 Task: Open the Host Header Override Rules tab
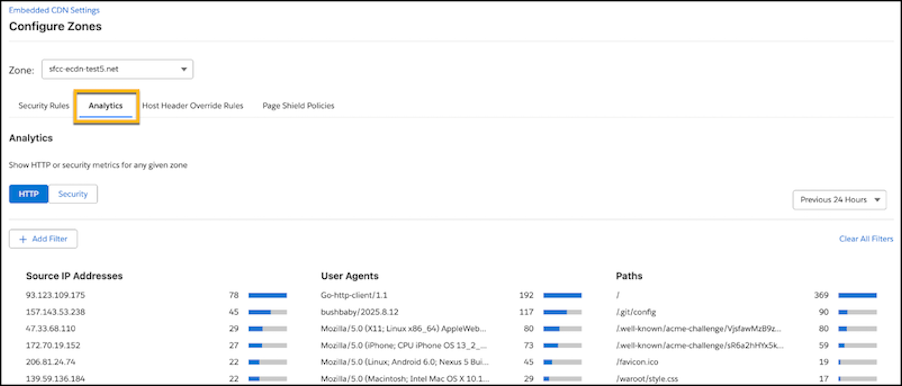click(x=193, y=106)
